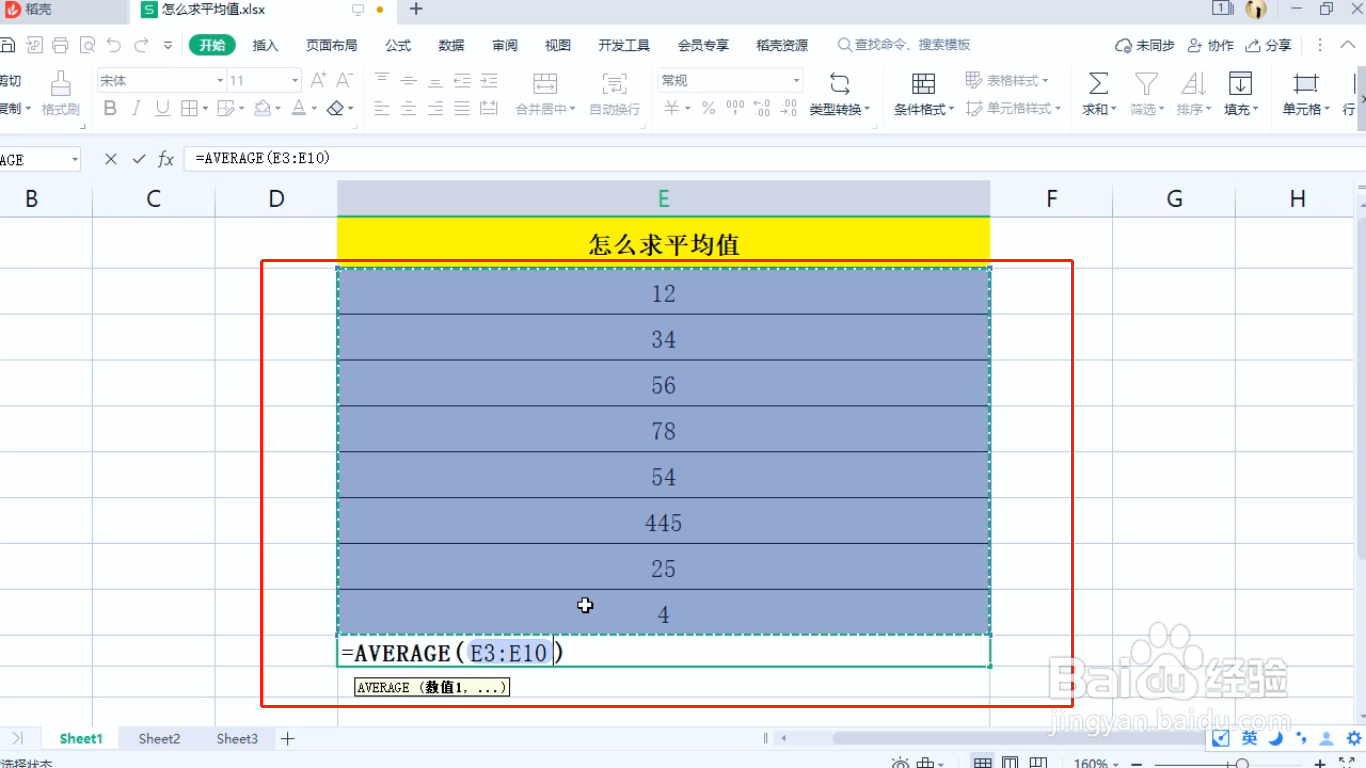Apply middle vertical alignment
Viewport: 1366px width, 768px height.
[408, 80]
